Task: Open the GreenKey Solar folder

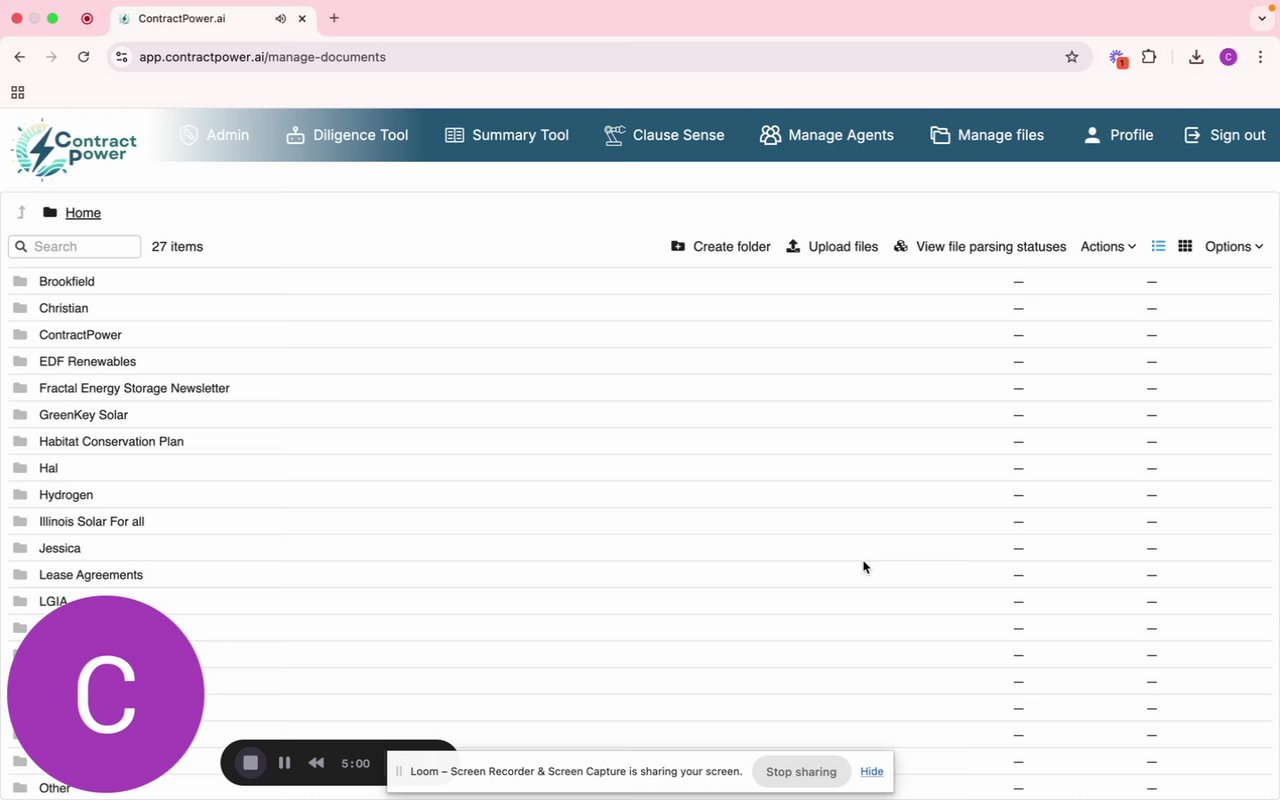Action: pos(83,415)
